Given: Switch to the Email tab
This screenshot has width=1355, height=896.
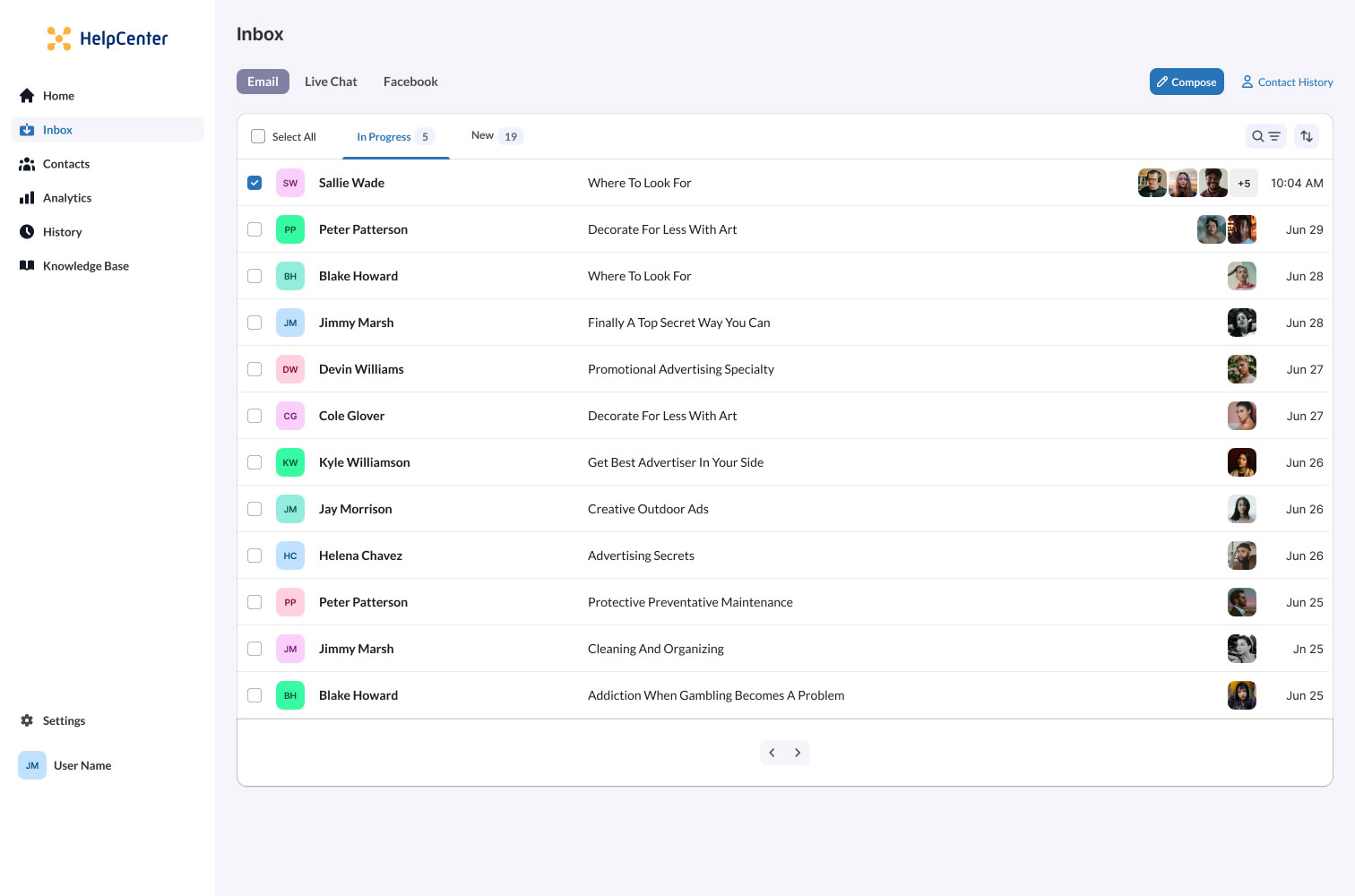Looking at the screenshot, I should tap(263, 82).
